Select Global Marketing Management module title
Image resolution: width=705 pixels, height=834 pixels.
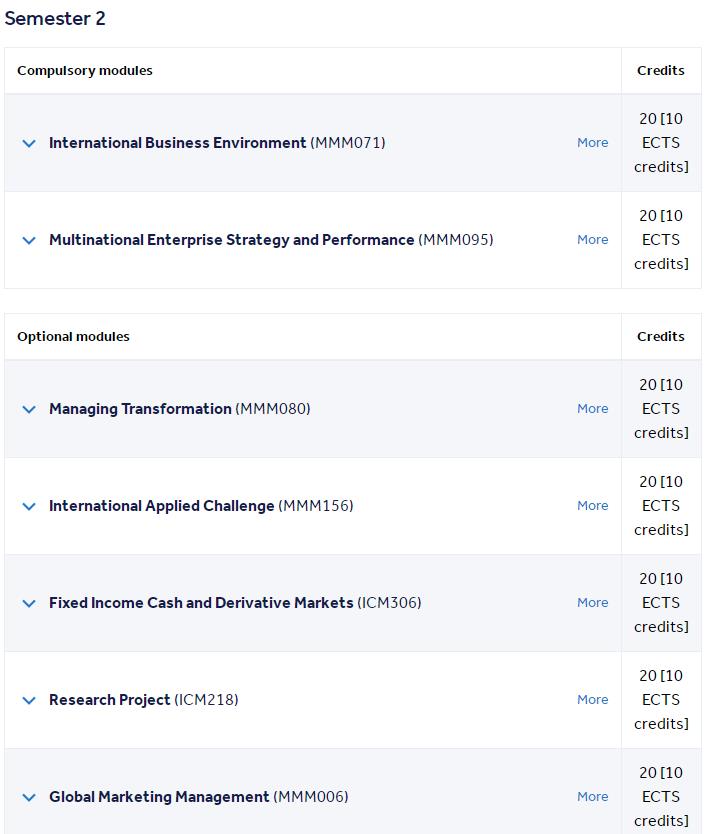point(159,797)
